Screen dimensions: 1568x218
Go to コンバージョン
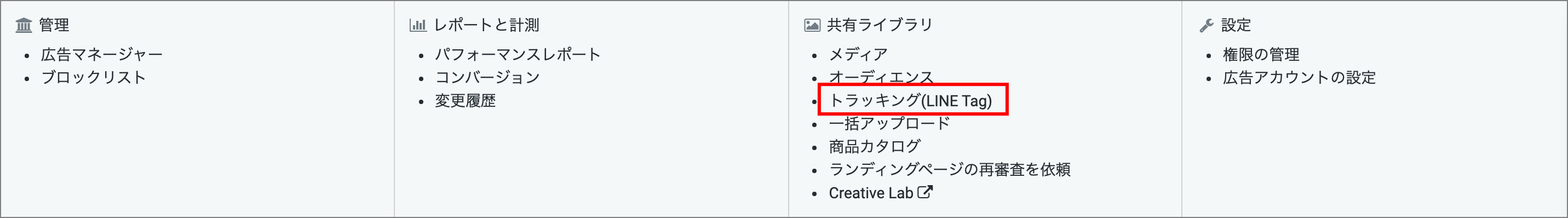click(x=487, y=77)
